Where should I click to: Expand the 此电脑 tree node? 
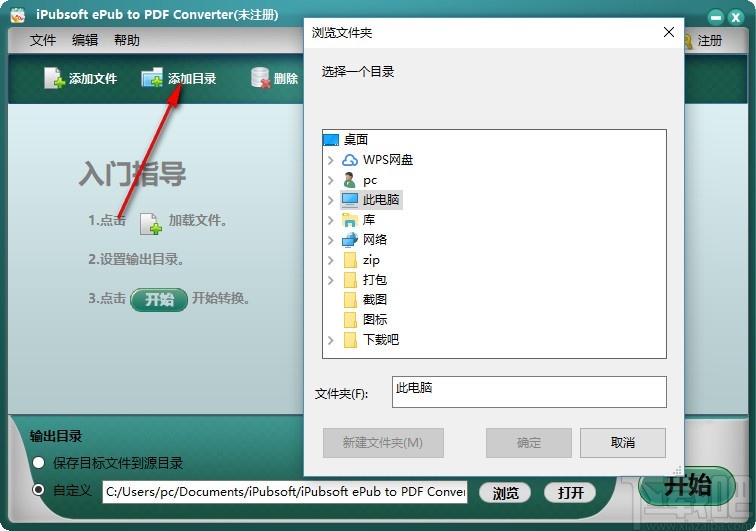331,200
